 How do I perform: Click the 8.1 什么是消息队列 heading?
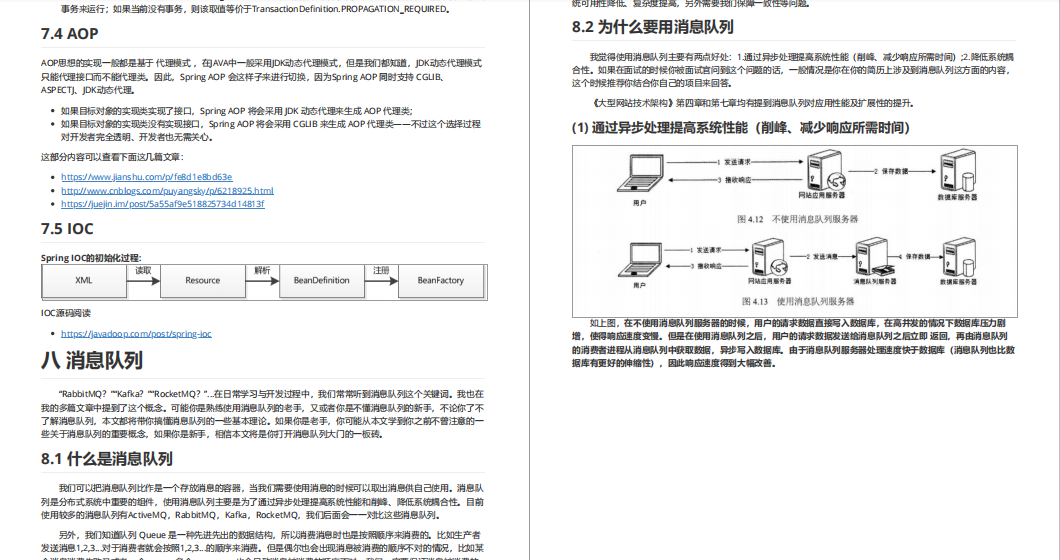click(x=107, y=459)
